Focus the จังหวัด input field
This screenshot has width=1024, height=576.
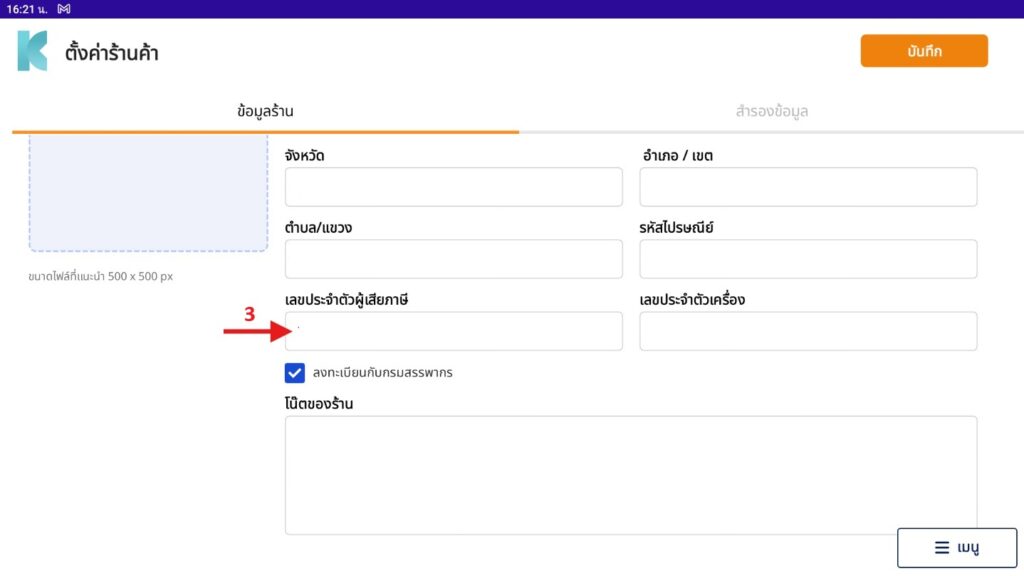pyautogui.click(x=453, y=187)
